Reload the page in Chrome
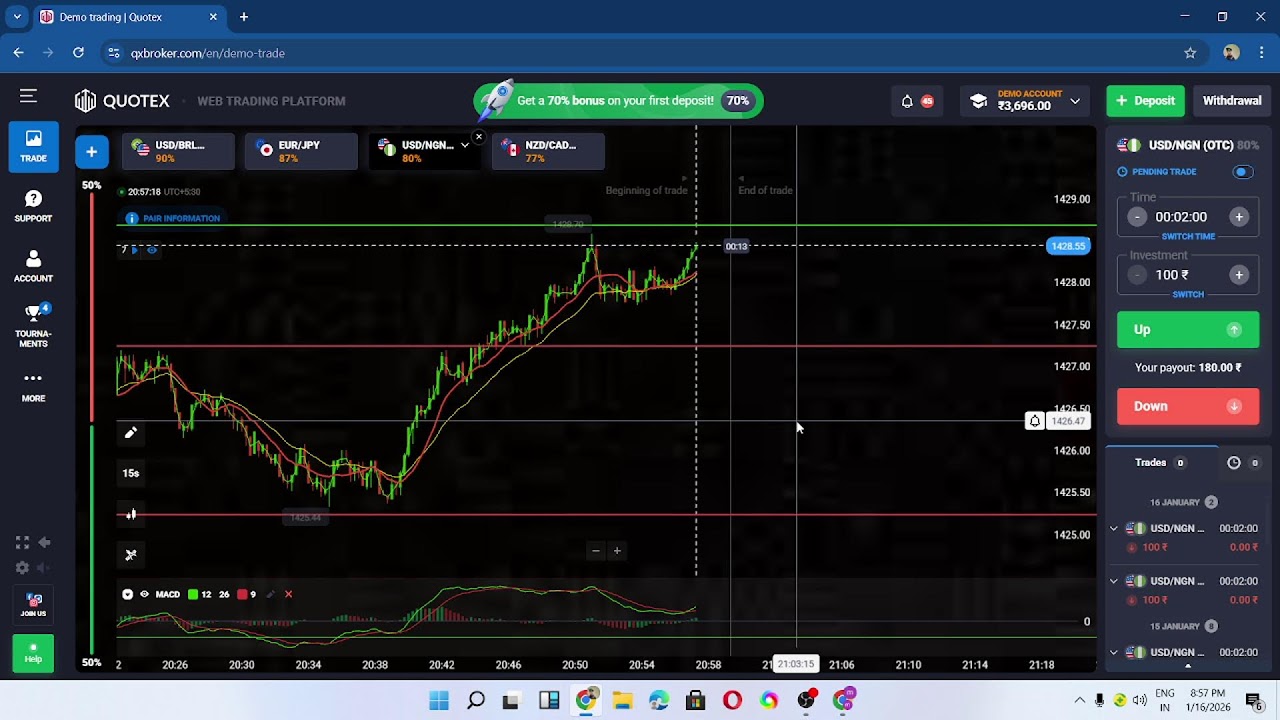The width and height of the screenshot is (1280, 720). click(x=78, y=53)
